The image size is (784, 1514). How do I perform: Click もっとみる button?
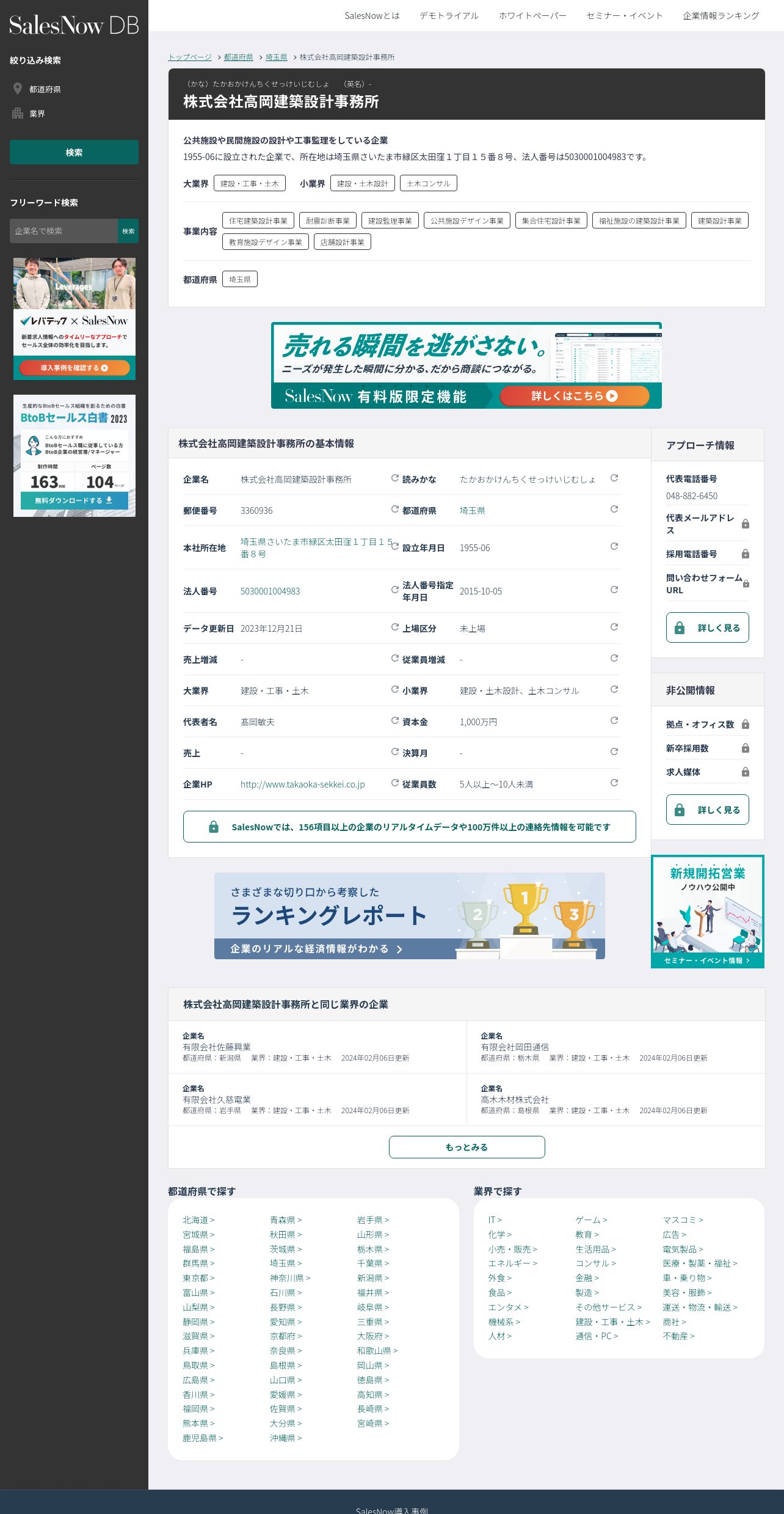(467, 1147)
